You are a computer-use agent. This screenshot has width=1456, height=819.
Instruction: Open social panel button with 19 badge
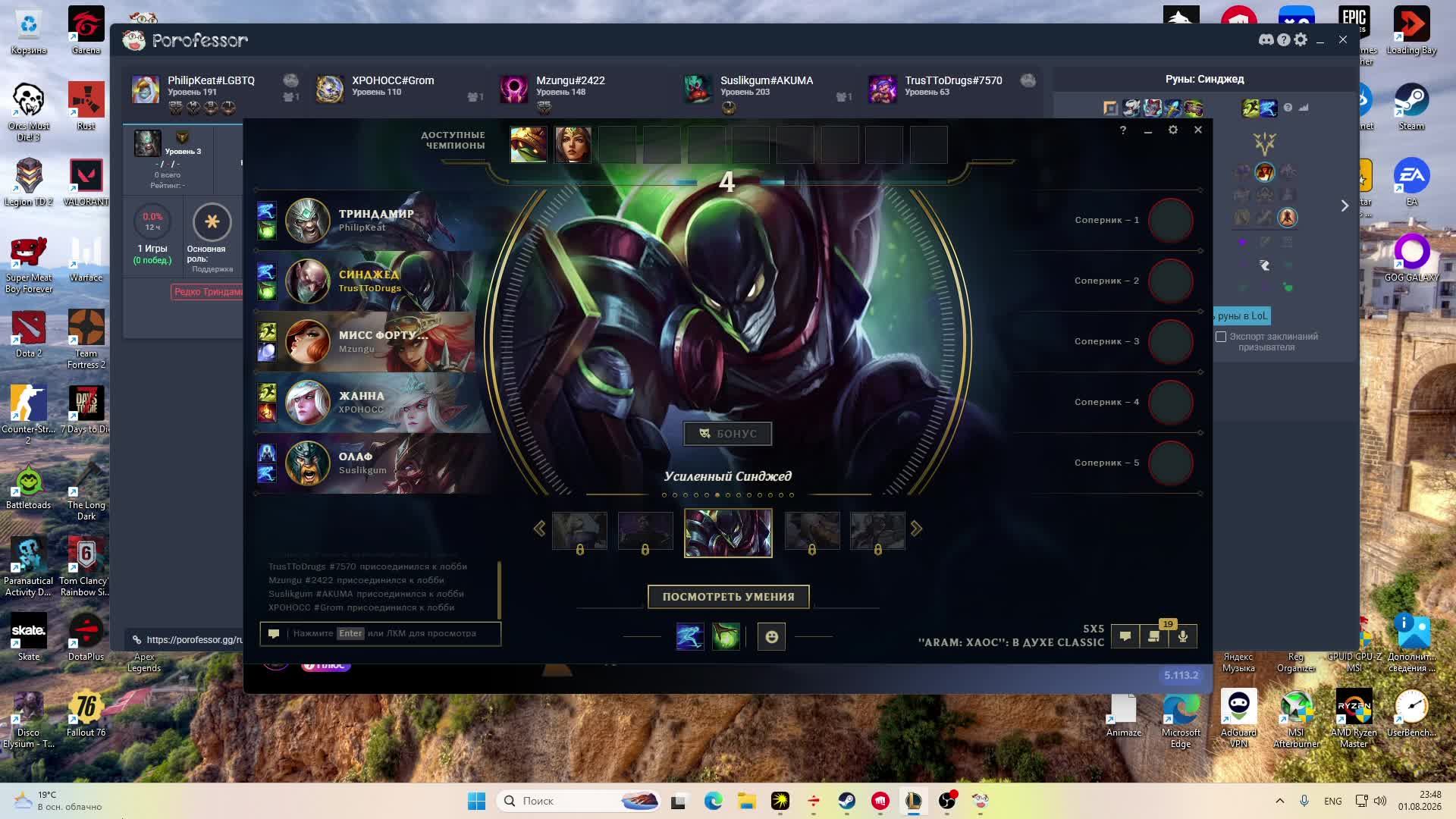click(1154, 636)
